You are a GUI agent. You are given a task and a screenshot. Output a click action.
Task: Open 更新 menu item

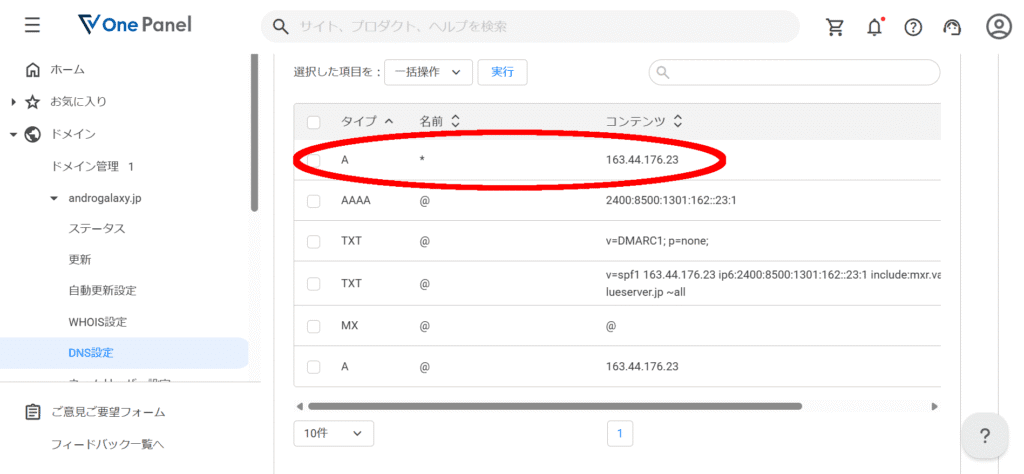click(x=80, y=260)
